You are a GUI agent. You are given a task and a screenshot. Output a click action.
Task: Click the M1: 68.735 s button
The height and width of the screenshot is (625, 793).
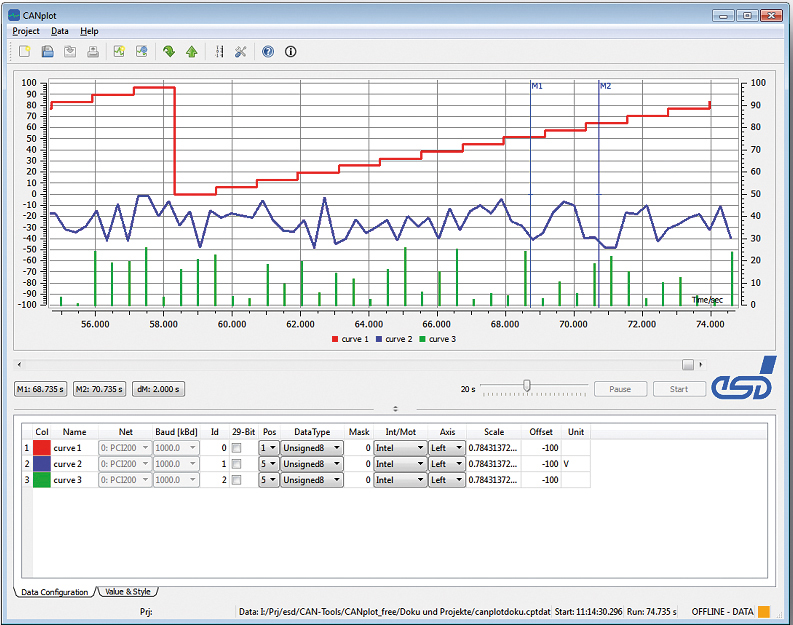point(41,389)
